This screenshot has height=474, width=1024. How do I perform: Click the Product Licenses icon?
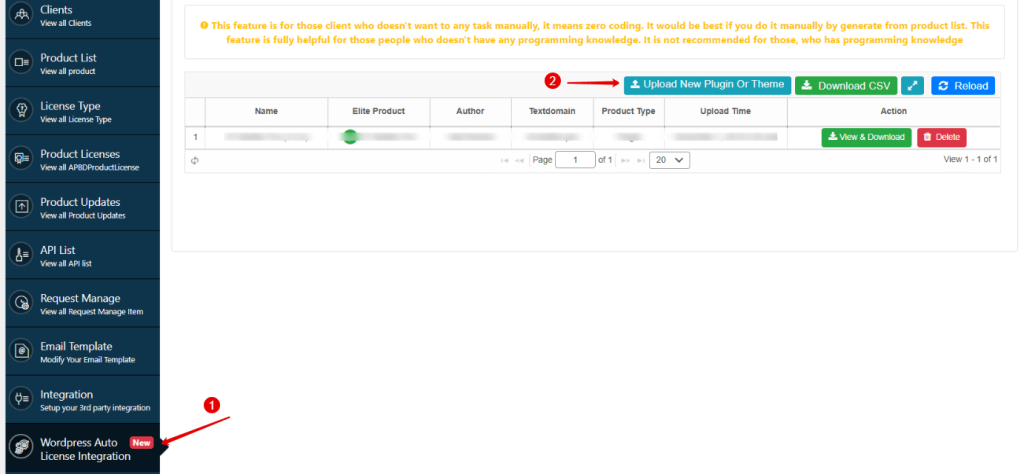pyautogui.click(x=21, y=159)
